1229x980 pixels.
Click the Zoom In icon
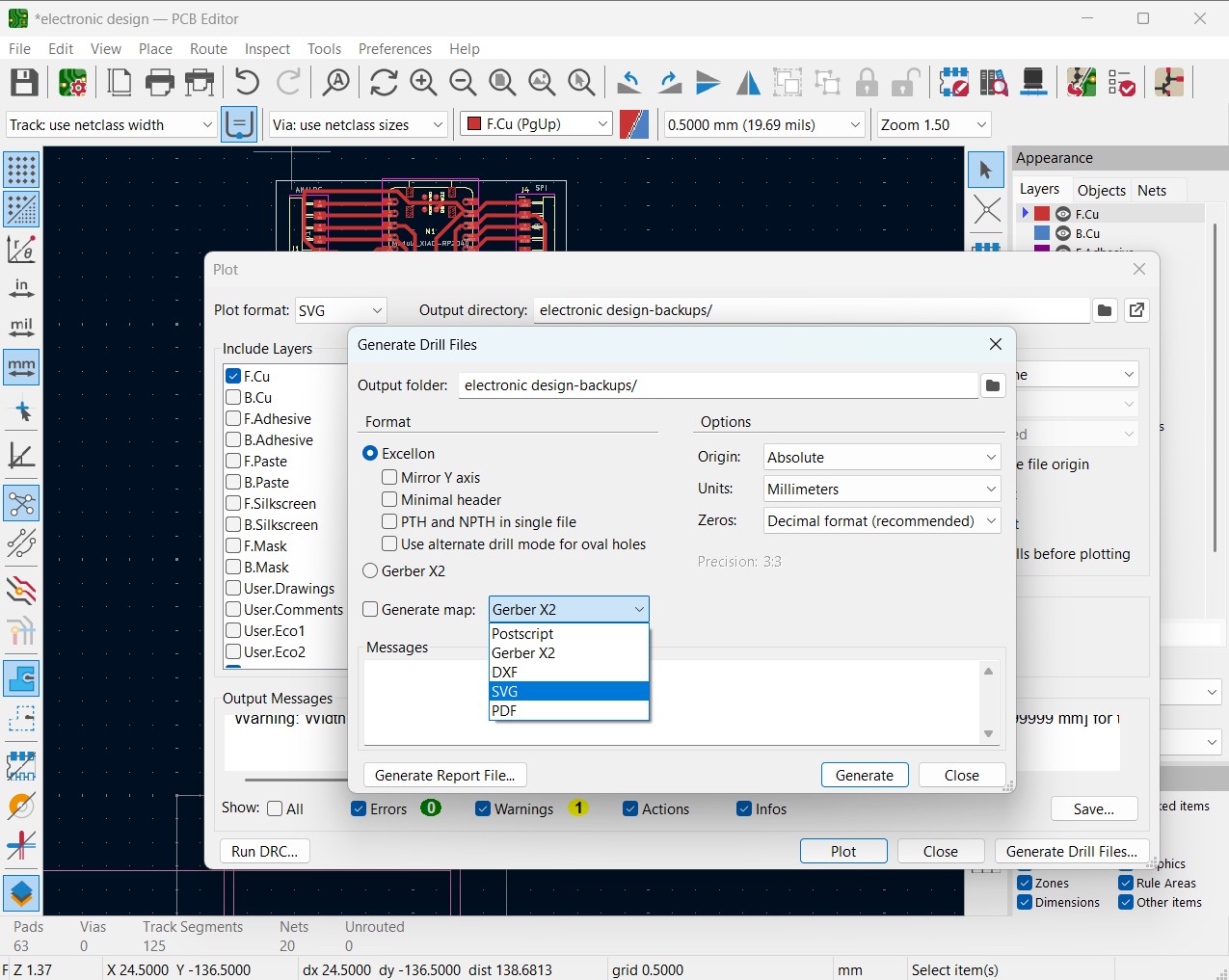pos(423,83)
